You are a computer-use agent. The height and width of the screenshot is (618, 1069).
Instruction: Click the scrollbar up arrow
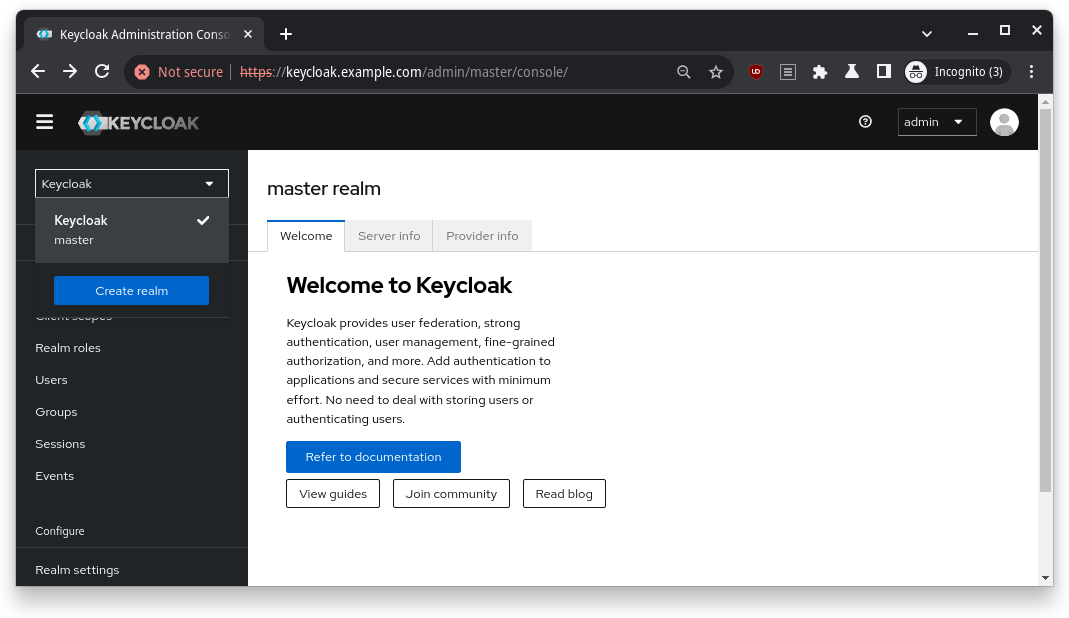coord(1045,102)
